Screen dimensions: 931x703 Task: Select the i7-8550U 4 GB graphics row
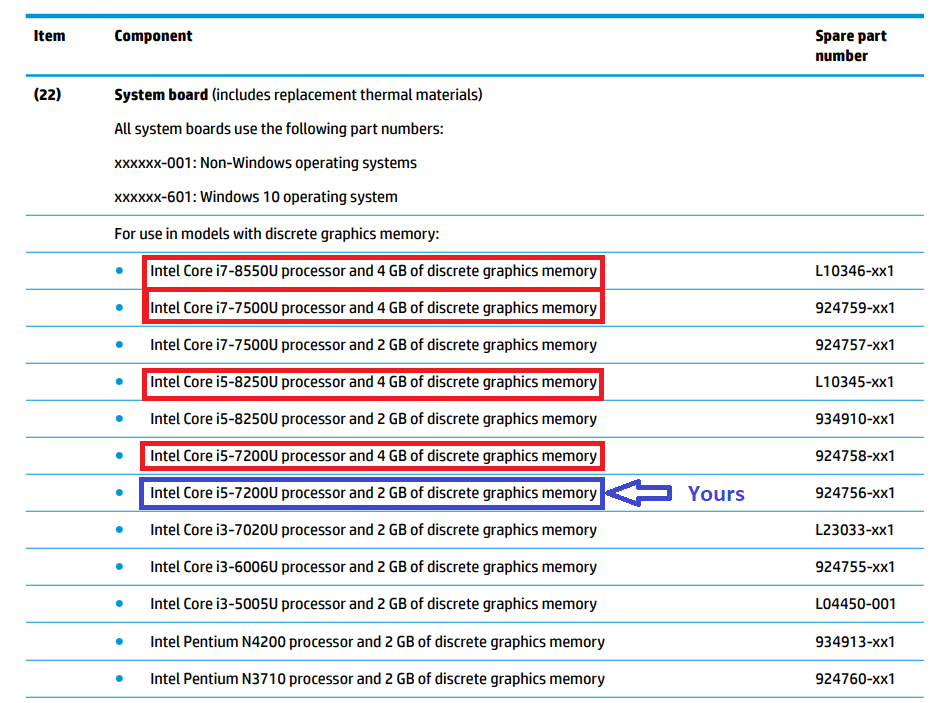(475, 271)
